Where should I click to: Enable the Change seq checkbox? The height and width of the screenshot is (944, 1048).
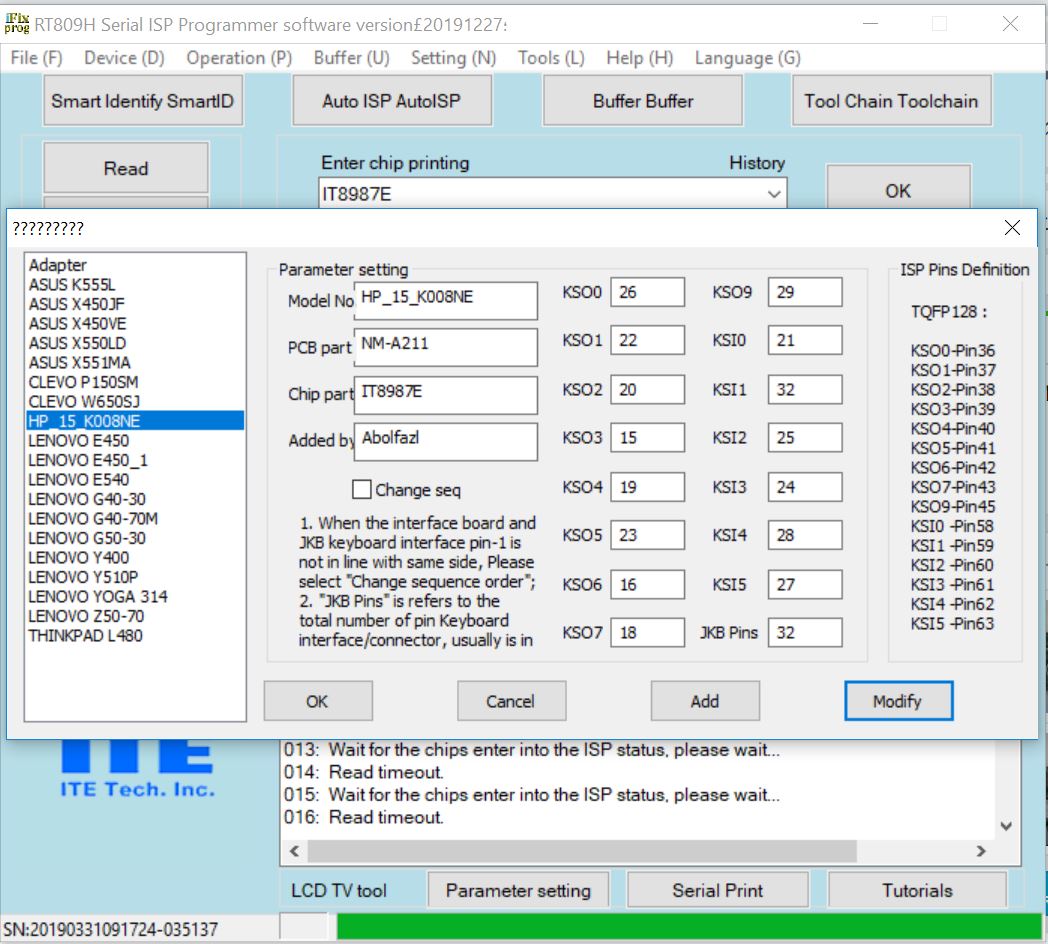pos(362,489)
